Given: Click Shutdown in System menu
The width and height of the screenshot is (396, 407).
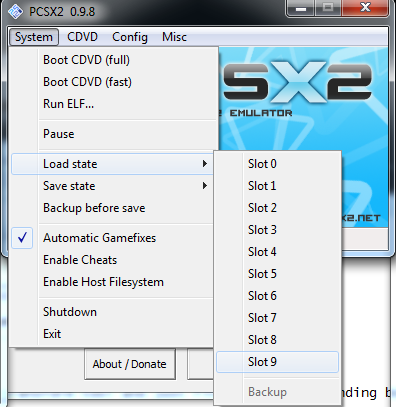Looking at the screenshot, I should [112, 312].
